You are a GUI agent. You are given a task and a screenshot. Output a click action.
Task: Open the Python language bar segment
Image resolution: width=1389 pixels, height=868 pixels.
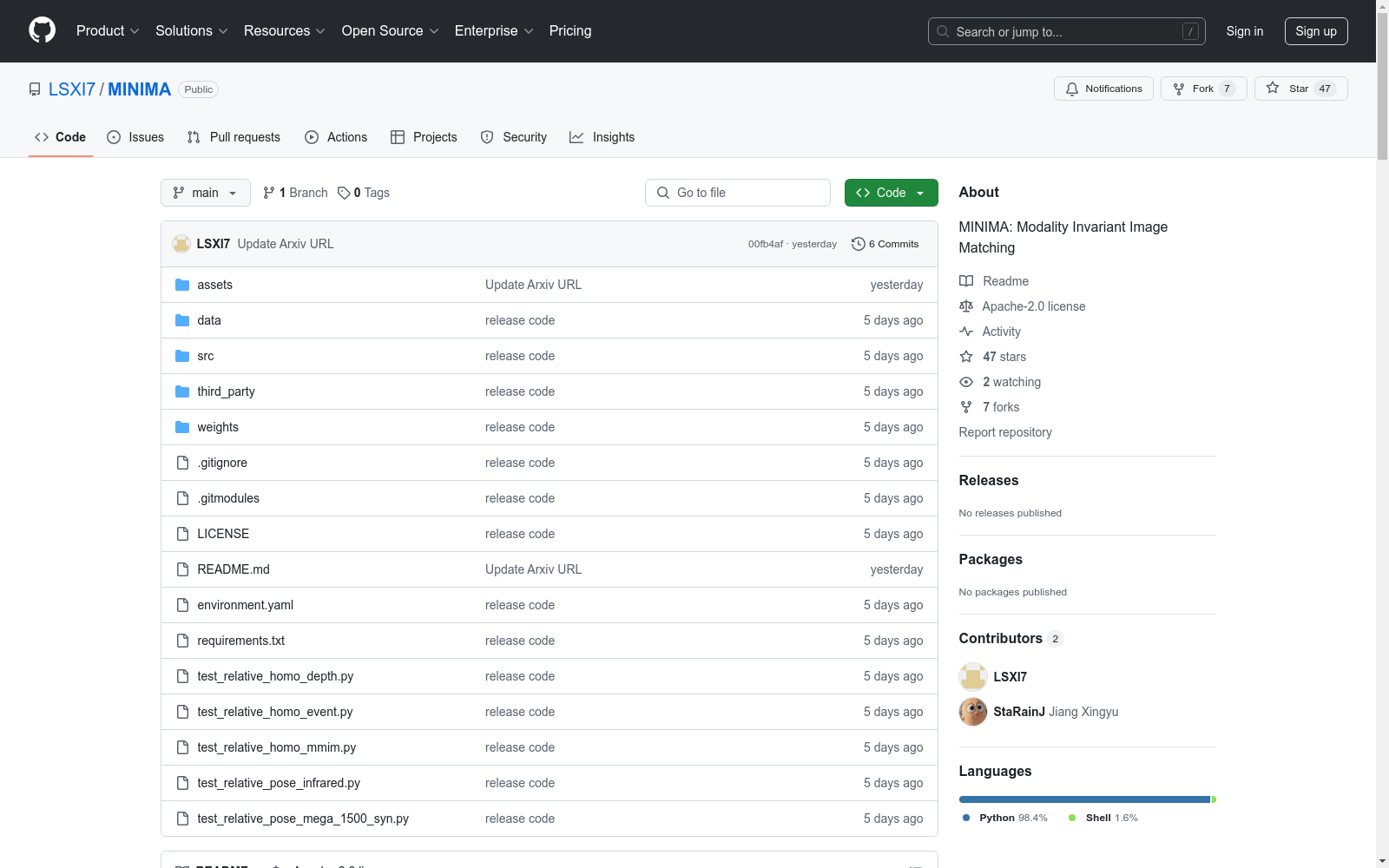tap(1084, 799)
